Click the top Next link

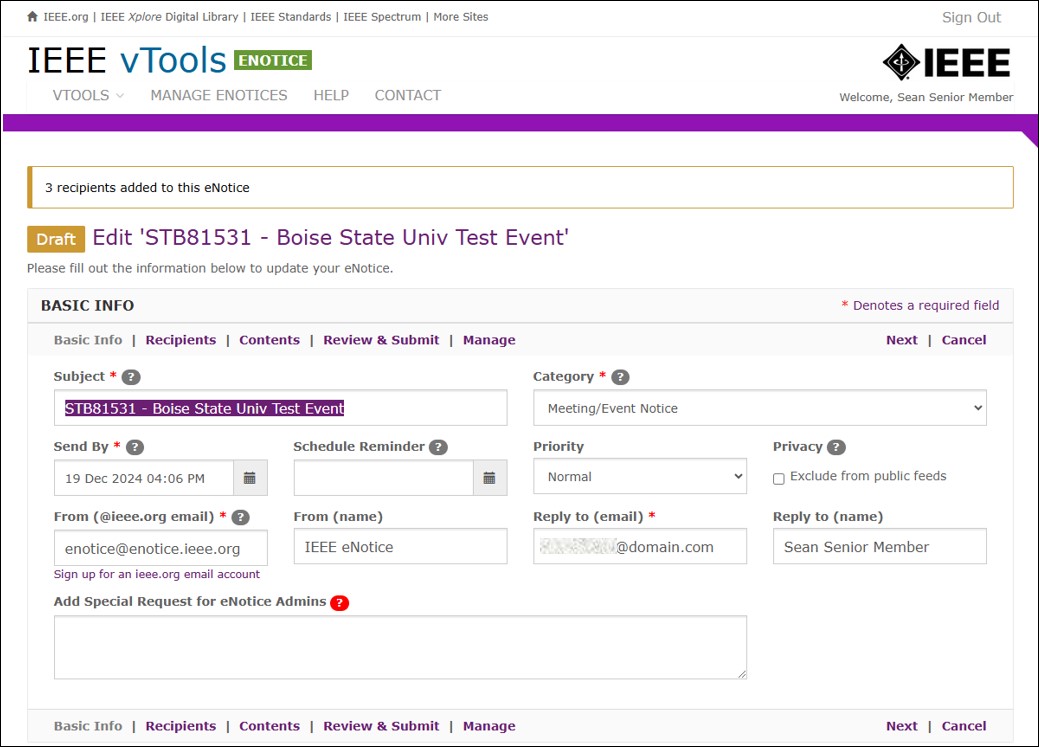(x=902, y=340)
